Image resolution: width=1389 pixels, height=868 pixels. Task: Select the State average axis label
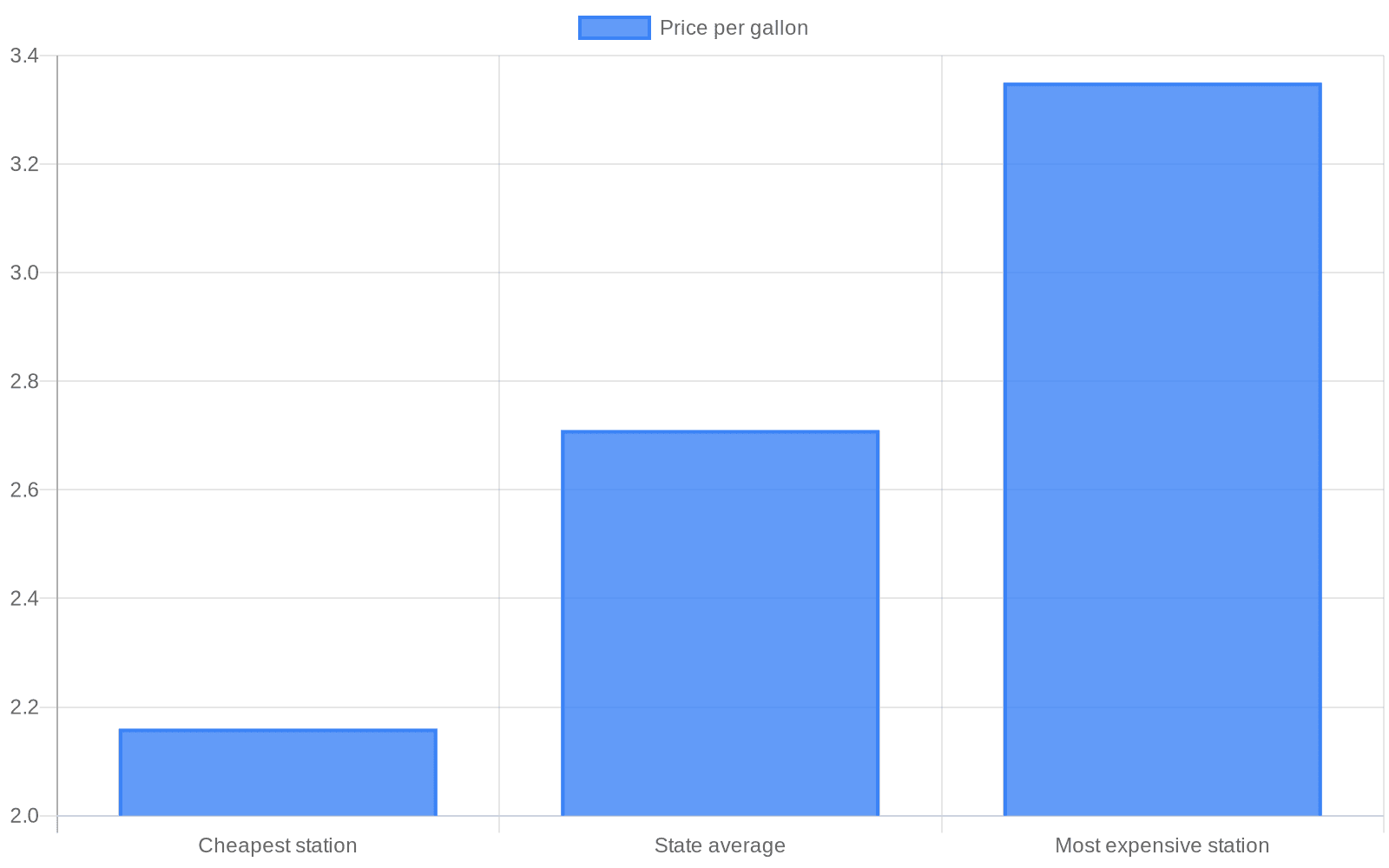click(720, 845)
